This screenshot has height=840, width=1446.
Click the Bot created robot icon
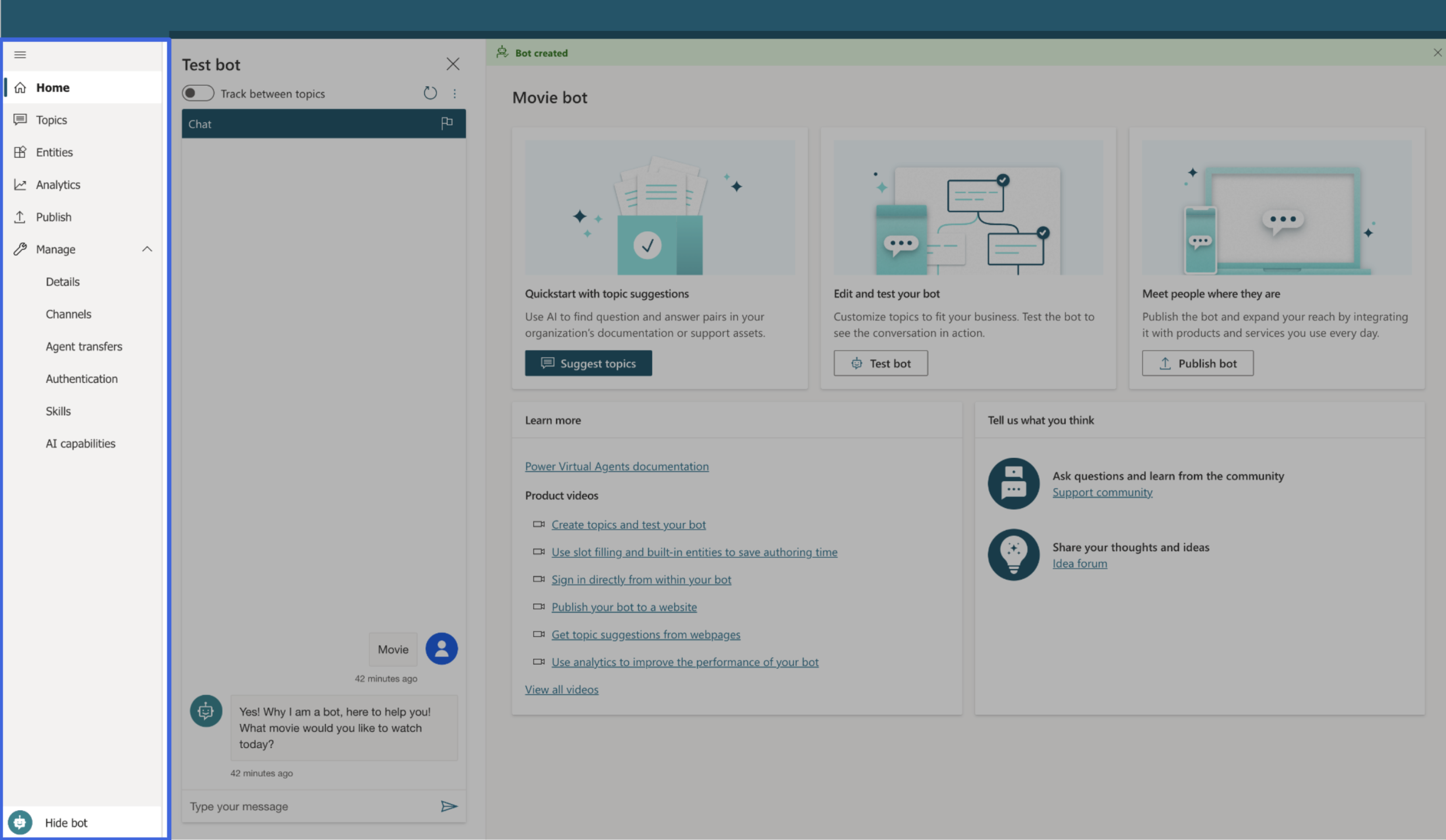click(502, 52)
